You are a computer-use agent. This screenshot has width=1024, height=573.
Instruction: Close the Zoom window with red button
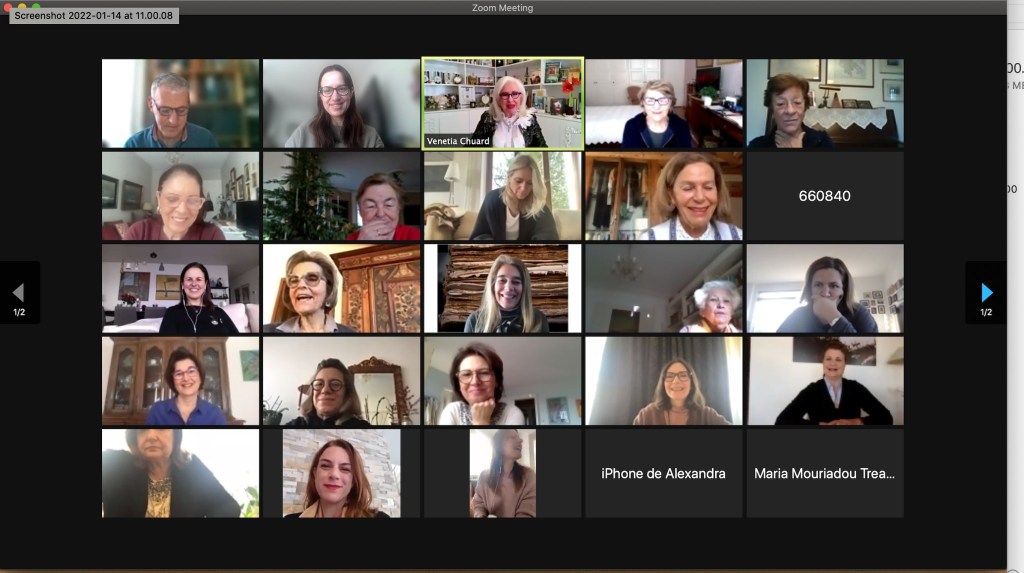click(x=8, y=7)
